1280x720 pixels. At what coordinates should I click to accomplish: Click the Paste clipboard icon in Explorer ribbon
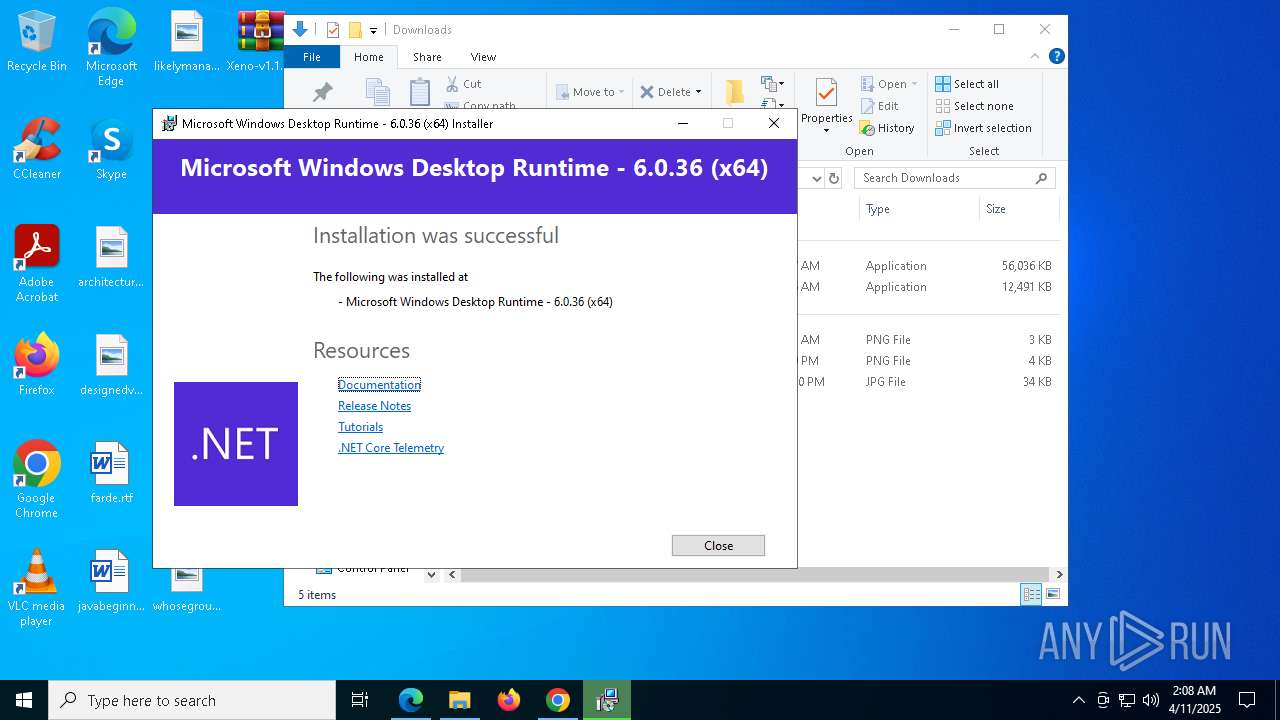420,92
